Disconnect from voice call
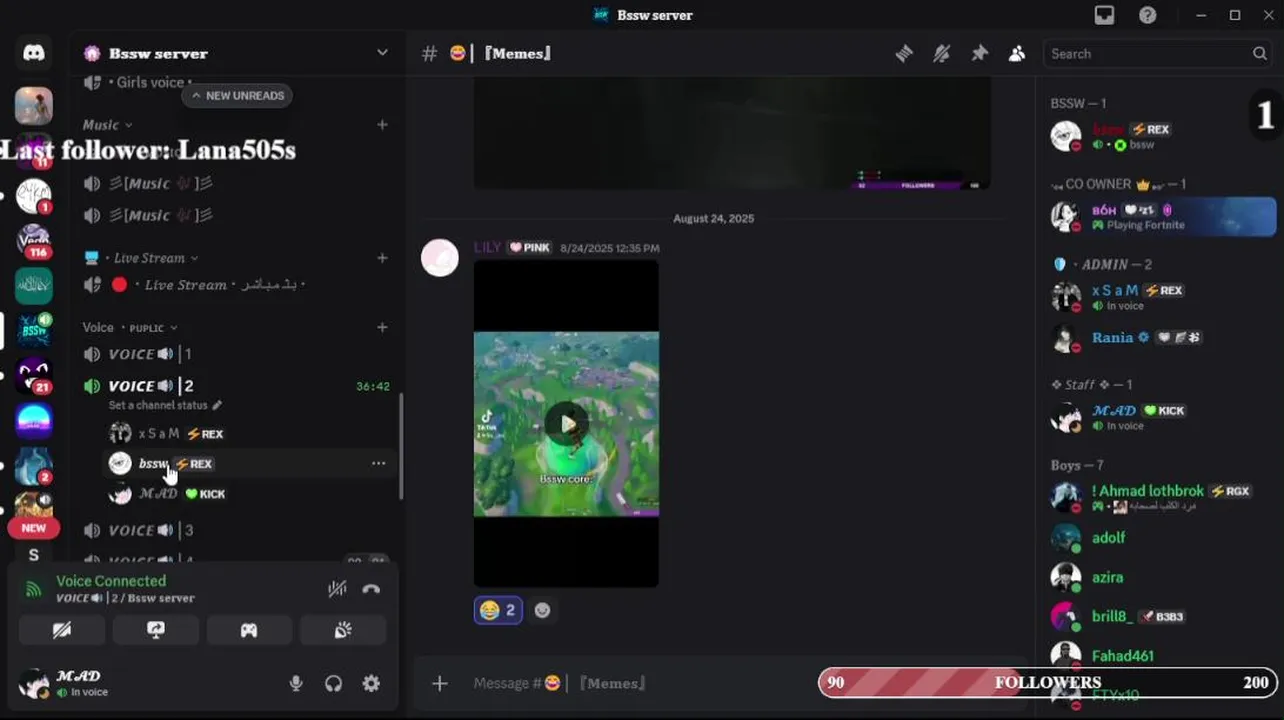Screen dimensions: 1284x720 [371, 589]
